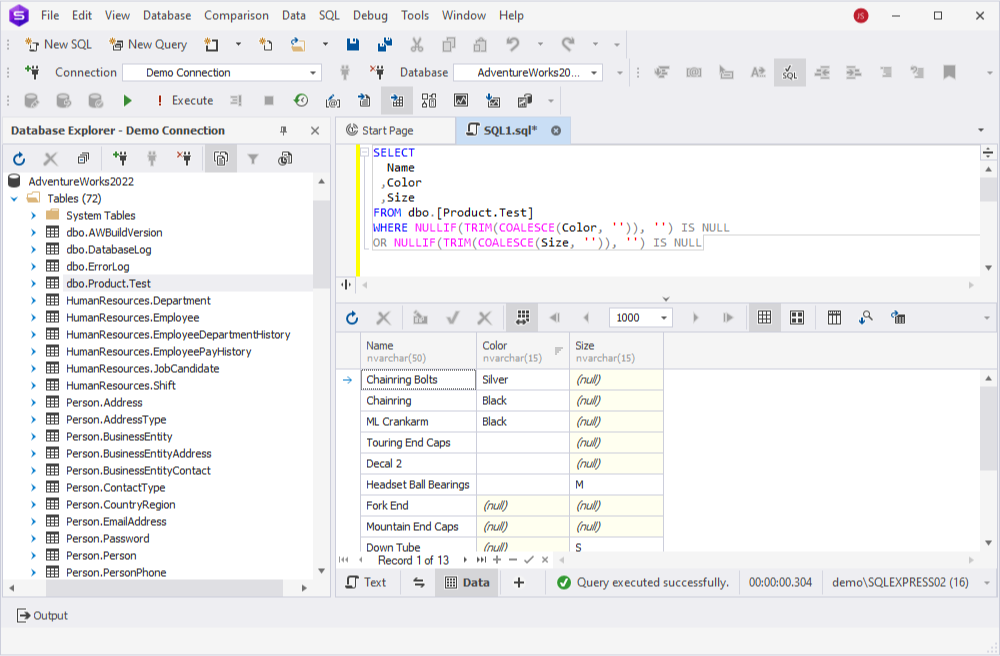
Task: Select the Person.Address table
Action: 104,402
